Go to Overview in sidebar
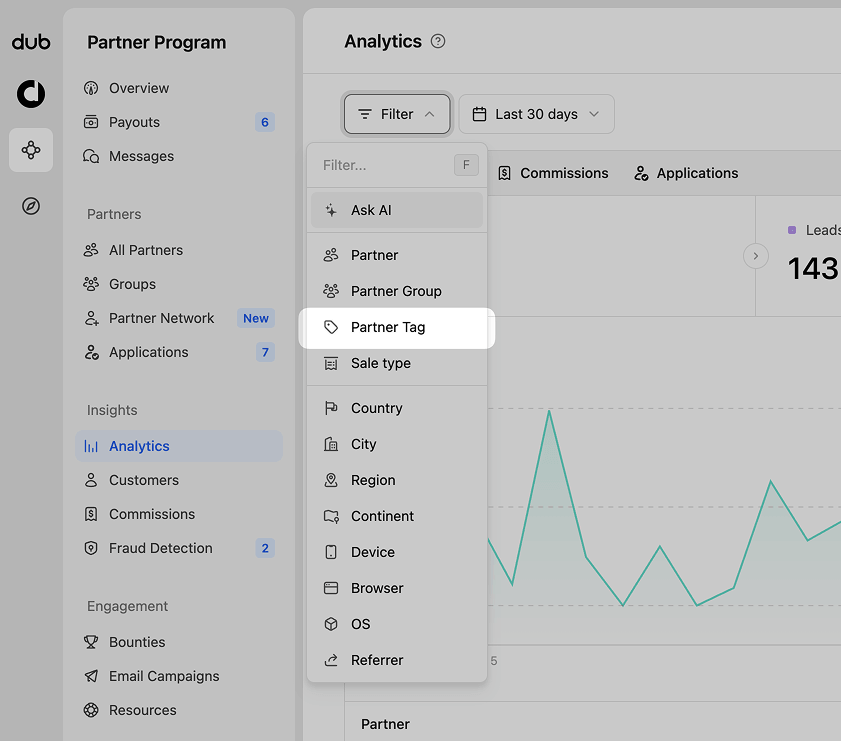This screenshot has height=741, width=841. 179,88
